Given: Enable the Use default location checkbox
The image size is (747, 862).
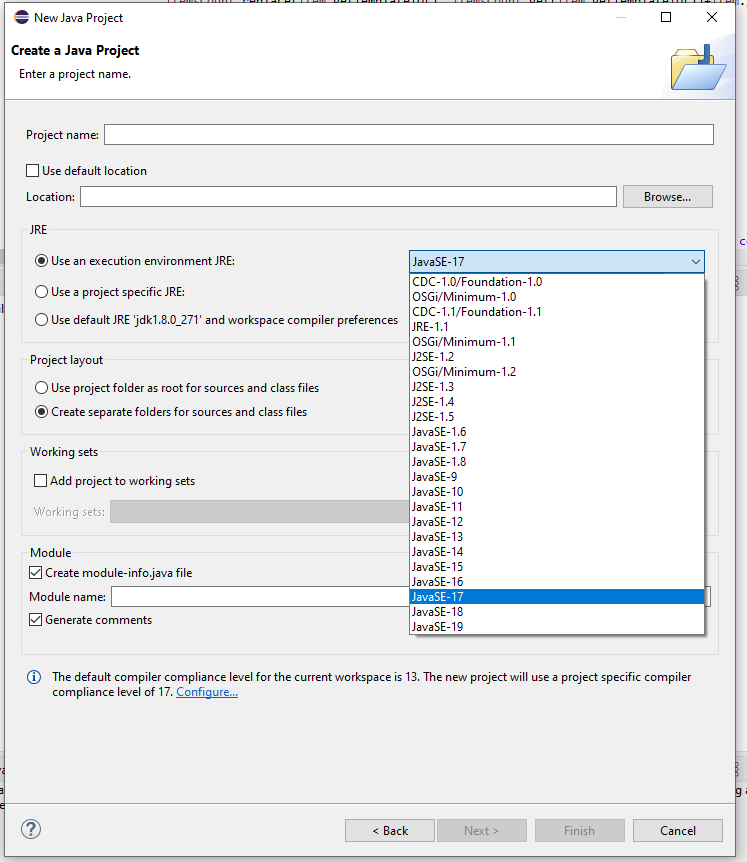Looking at the screenshot, I should coord(33,171).
